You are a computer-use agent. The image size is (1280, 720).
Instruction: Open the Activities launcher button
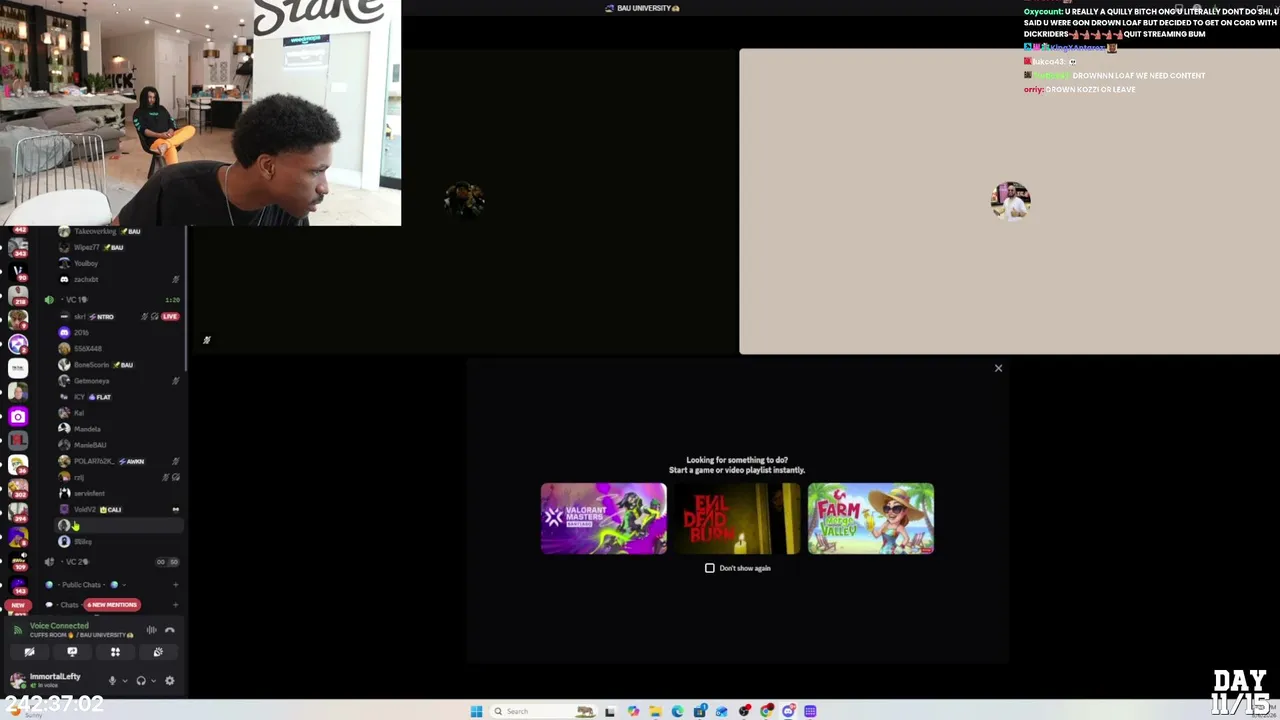click(115, 652)
